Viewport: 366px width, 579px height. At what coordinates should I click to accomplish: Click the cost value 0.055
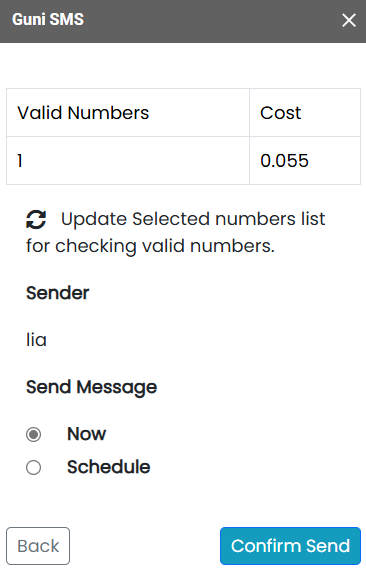coord(305,161)
